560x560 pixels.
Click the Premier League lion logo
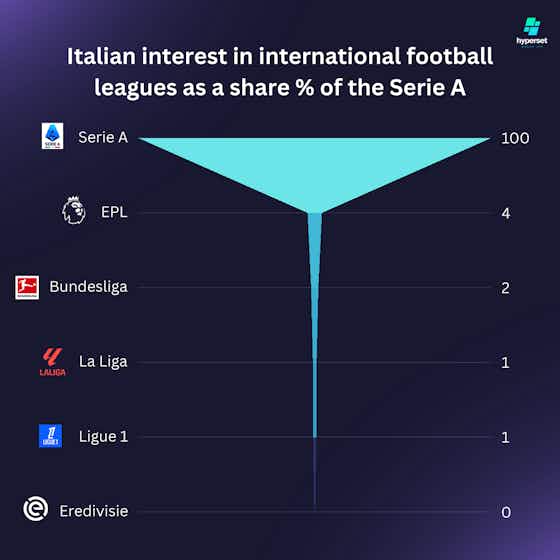click(74, 210)
